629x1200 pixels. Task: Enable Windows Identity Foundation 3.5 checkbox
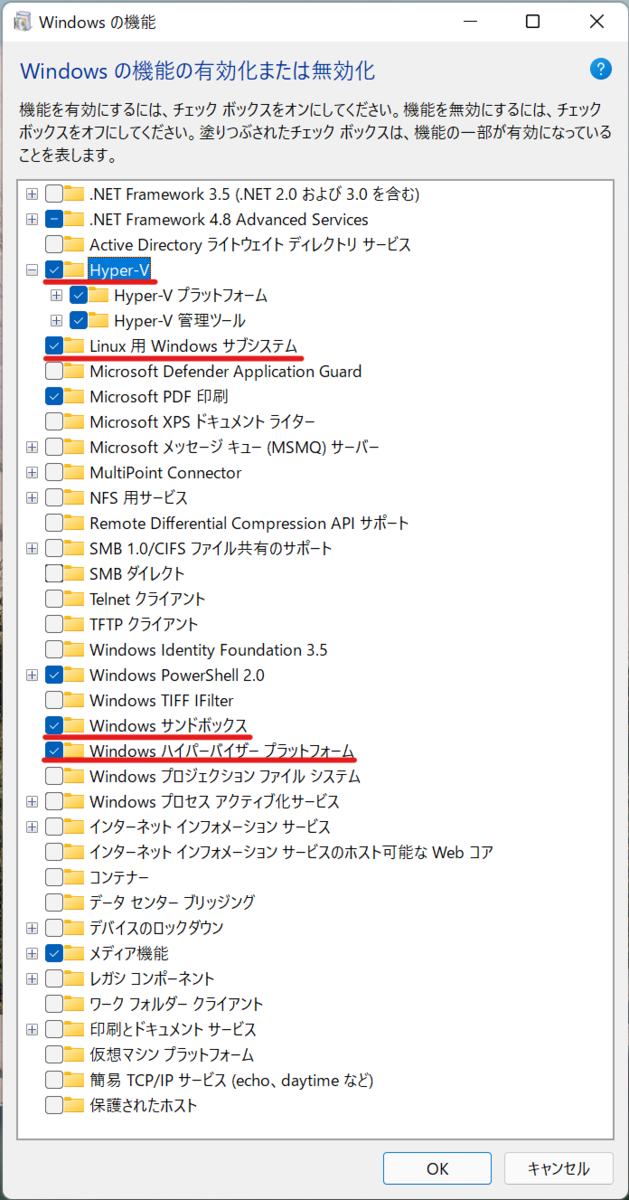pyautogui.click(x=54, y=649)
